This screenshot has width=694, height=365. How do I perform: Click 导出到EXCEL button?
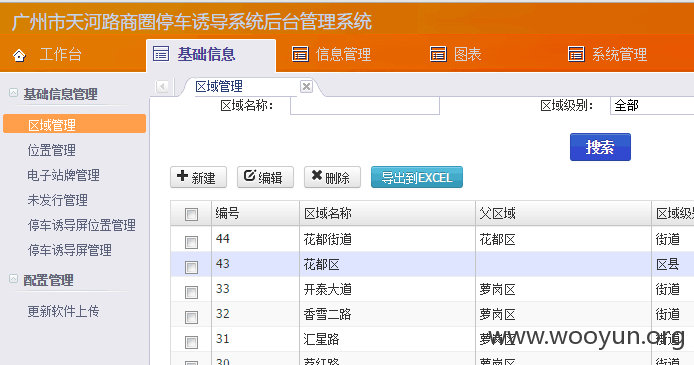tap(417, 177)
